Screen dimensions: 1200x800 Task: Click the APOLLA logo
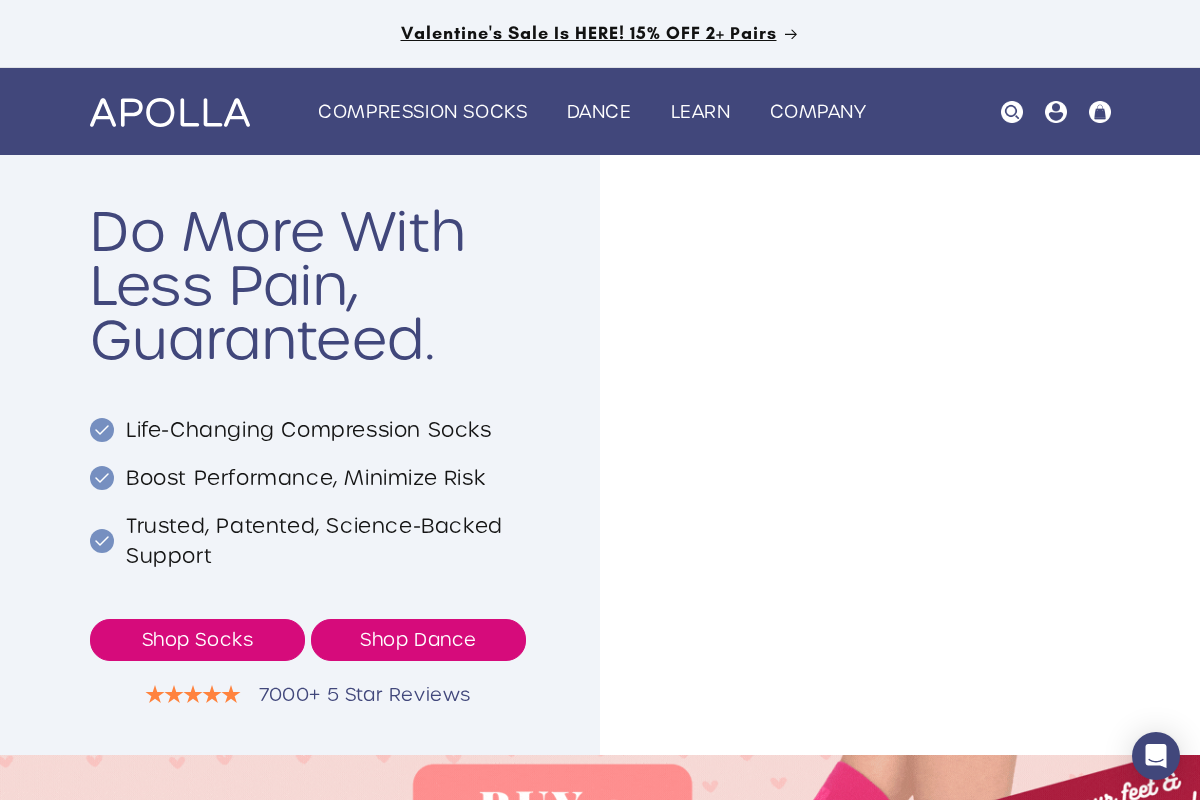click(170, 112)
